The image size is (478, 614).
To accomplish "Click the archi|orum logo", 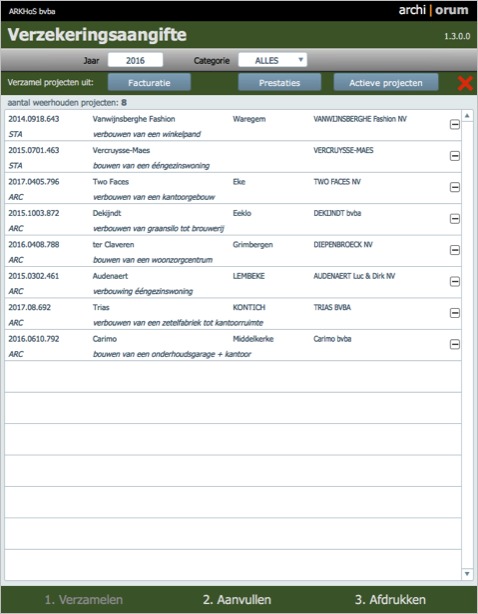I will (433, 10).
